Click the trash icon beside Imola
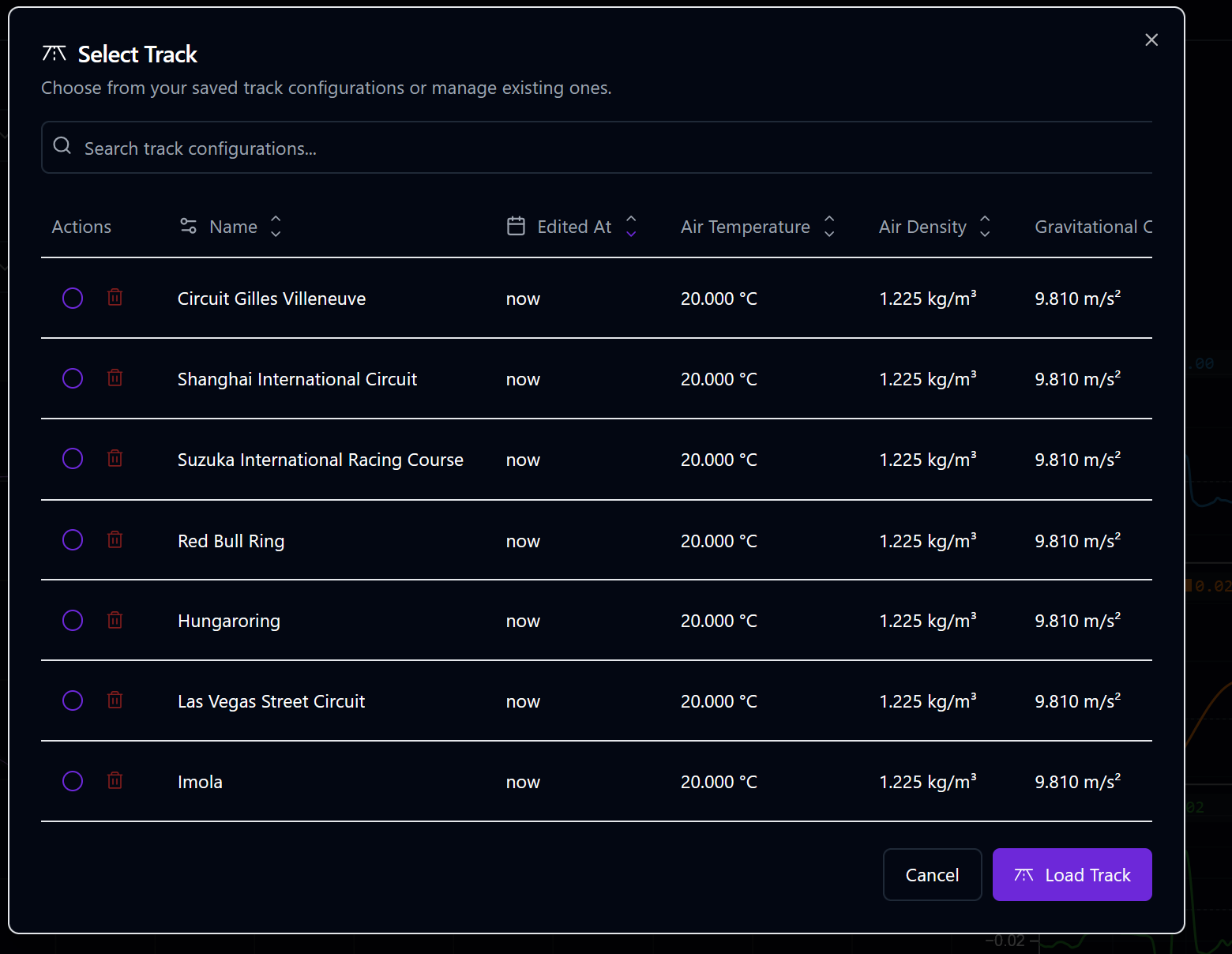The width and height of the screenshot is (1232, 954). click(x=115, y=781)
